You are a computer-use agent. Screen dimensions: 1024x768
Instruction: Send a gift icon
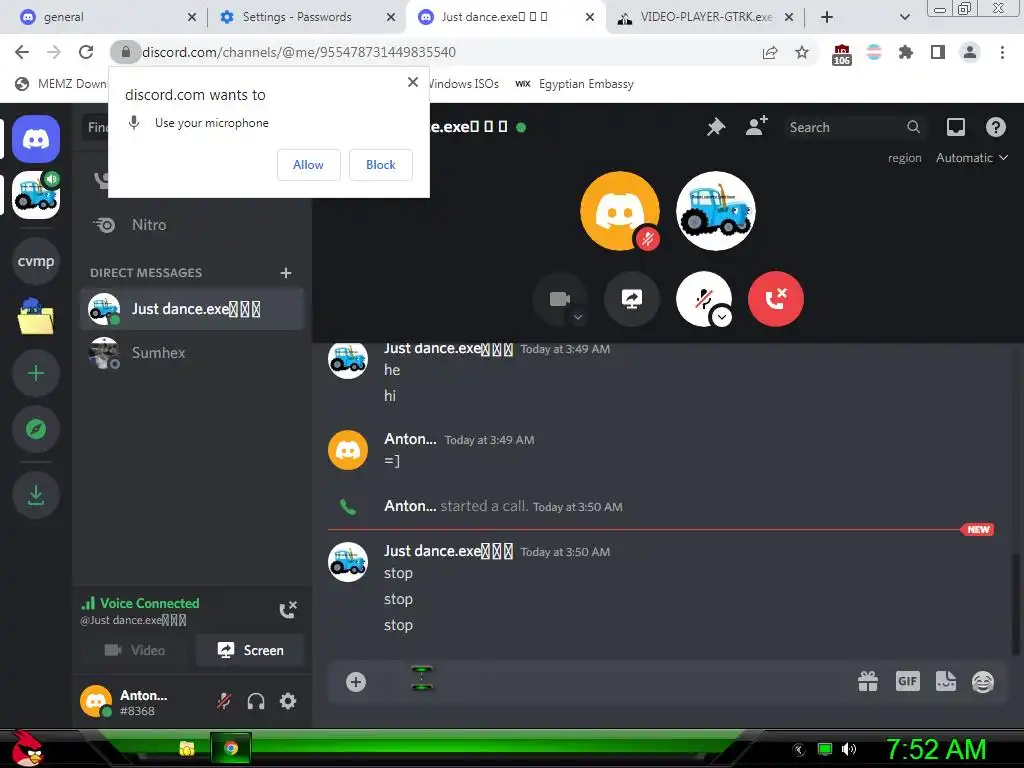coord(868,682)
